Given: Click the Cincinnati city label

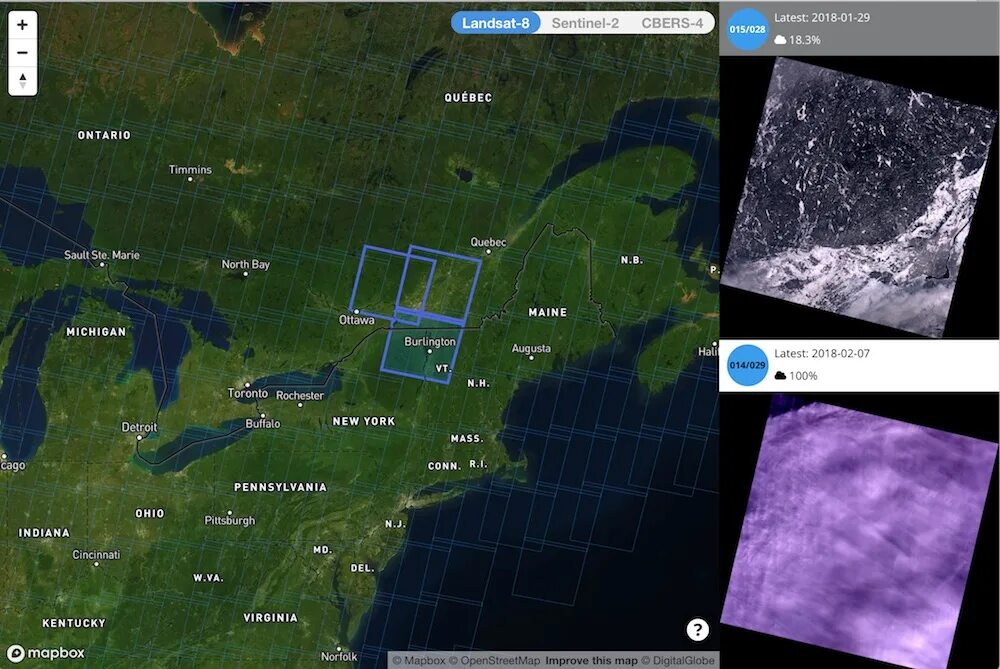Looking at the screenshot, I should (x=96, y=555).
